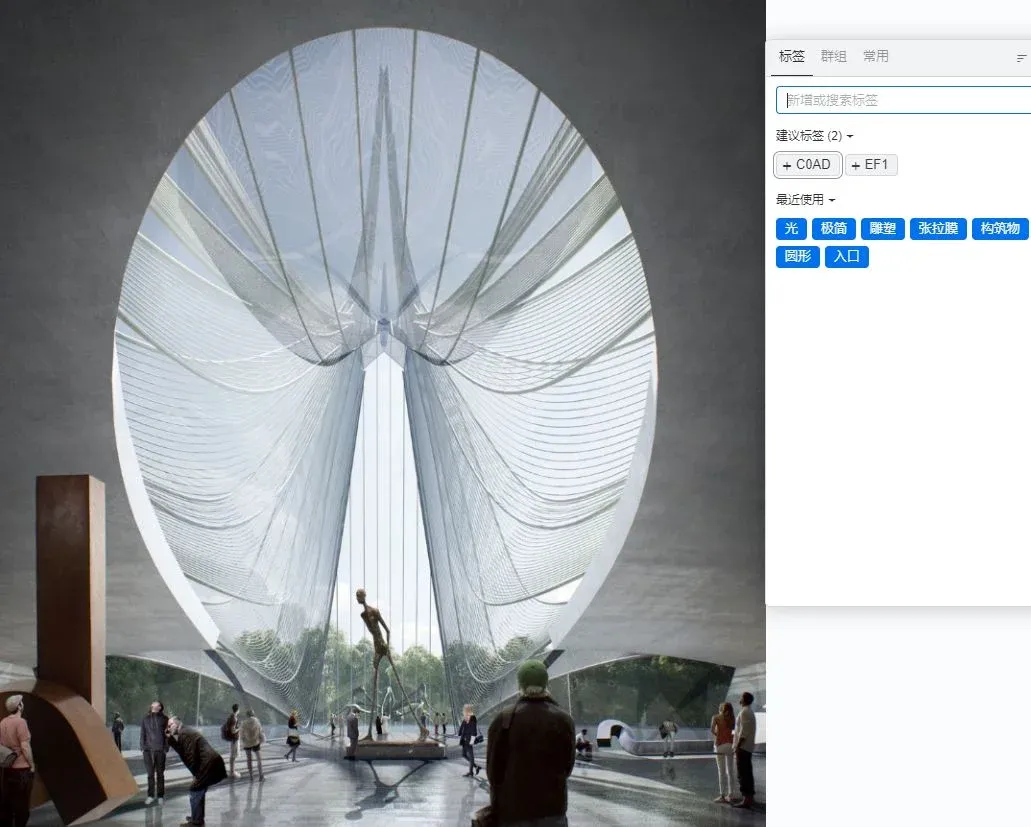Switch to the 标签 tab
The width and height of the screenshot is (1031, 827).
click(791, 57)
